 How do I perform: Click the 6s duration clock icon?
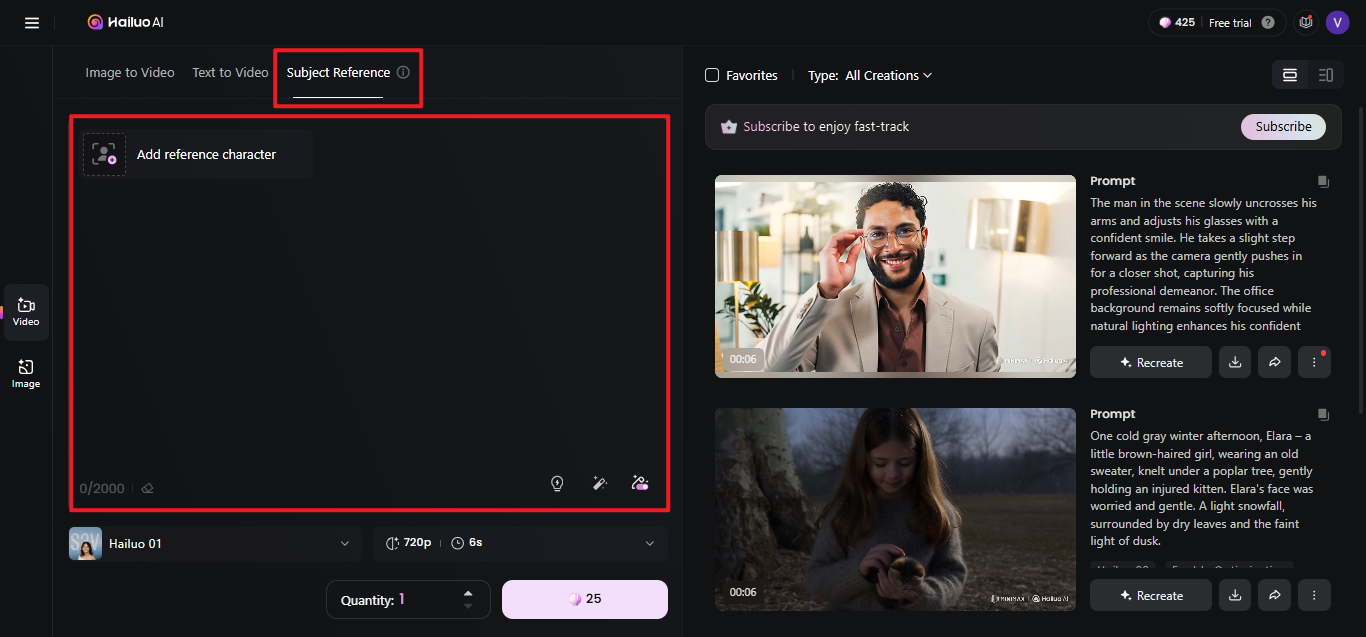point(458,543)
